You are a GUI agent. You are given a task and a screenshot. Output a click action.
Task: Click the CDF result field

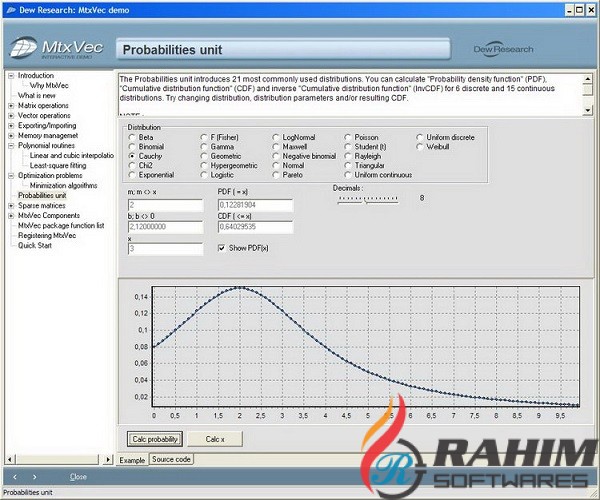tap(255, 227)
